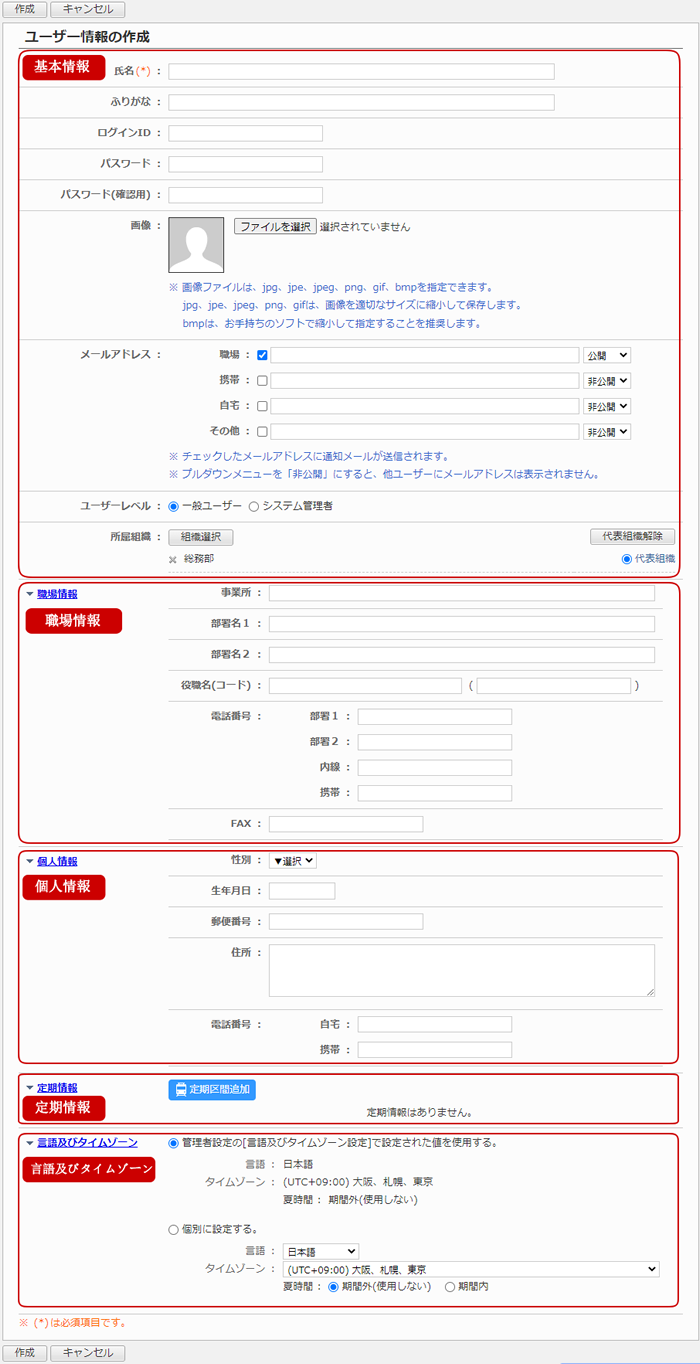700x1364 pixels.
Task: Click the 定期情報はありません。 message text
Action: click(x=419, y=1111)
